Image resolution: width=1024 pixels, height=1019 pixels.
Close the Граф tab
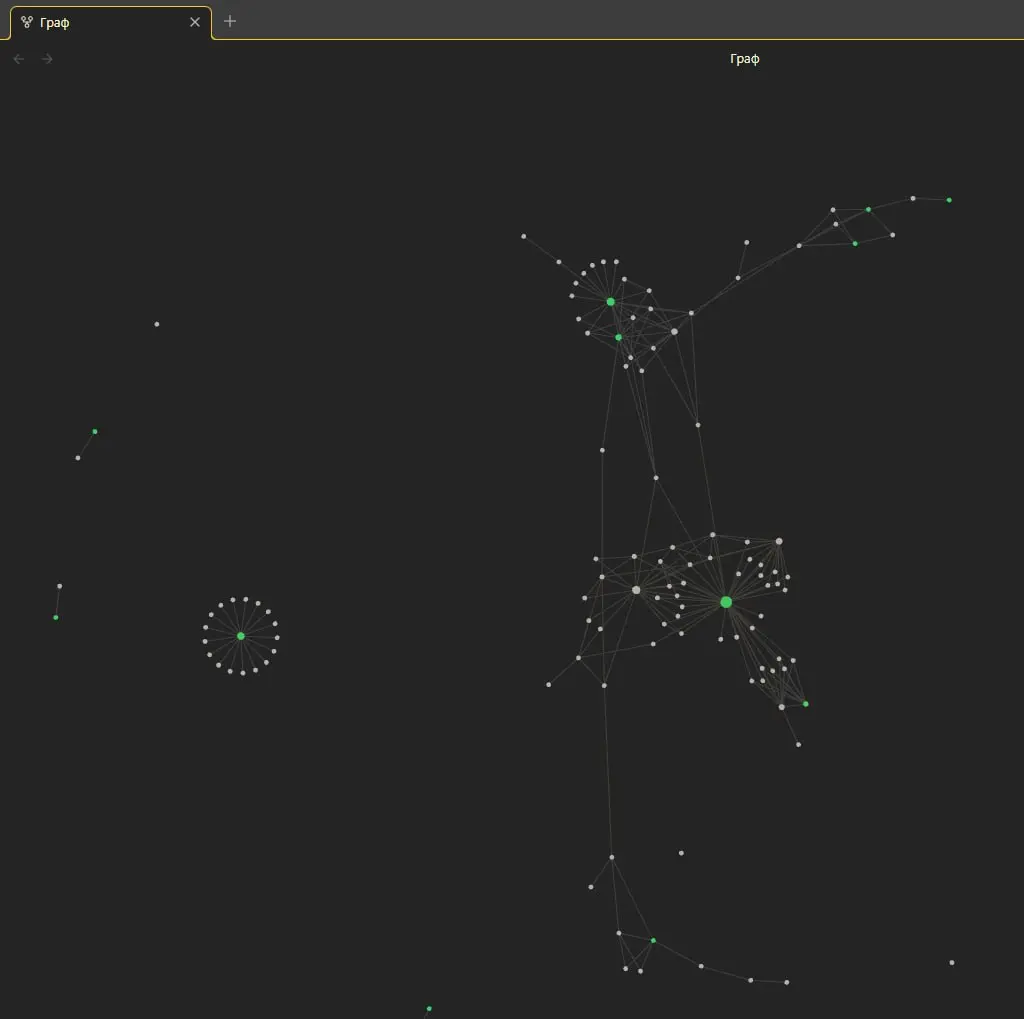click(195, 22)
